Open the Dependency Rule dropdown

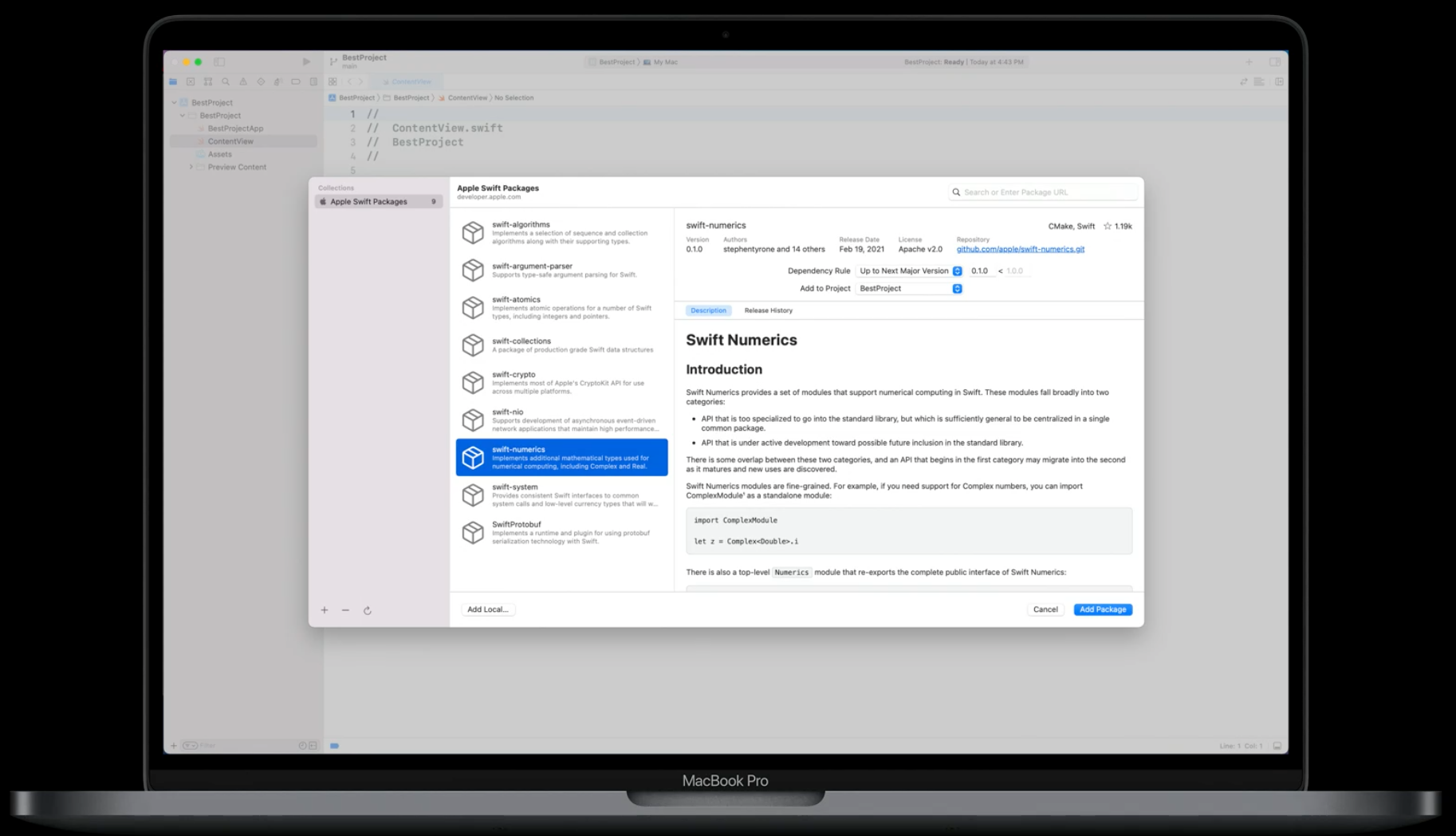pos(909,271)
